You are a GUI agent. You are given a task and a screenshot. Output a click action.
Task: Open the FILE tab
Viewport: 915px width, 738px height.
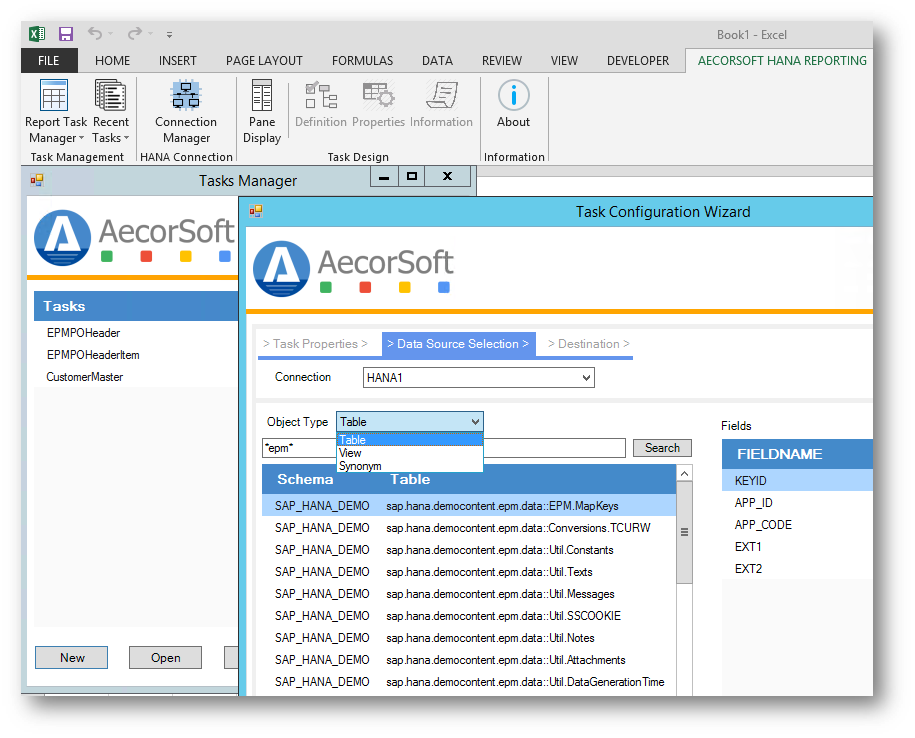[48, 61]
